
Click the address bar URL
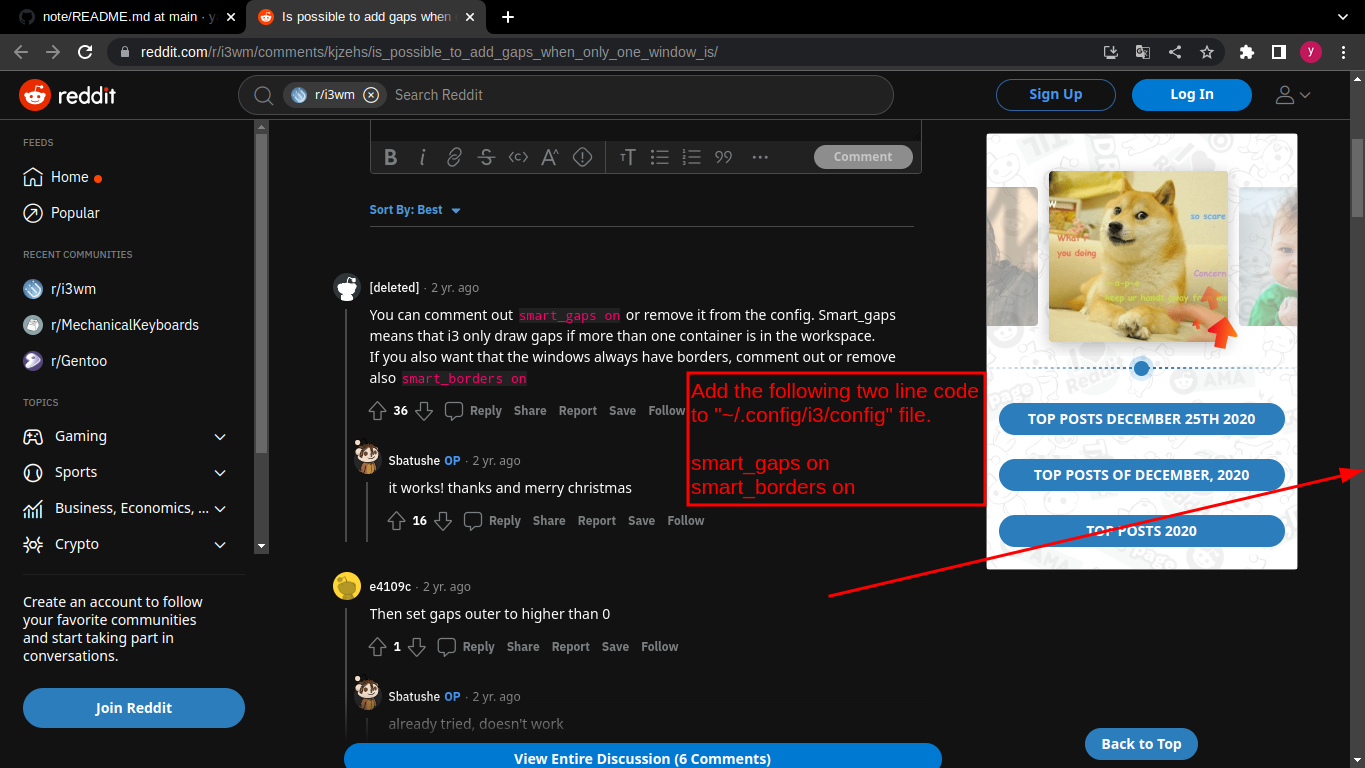click(429, 52)
